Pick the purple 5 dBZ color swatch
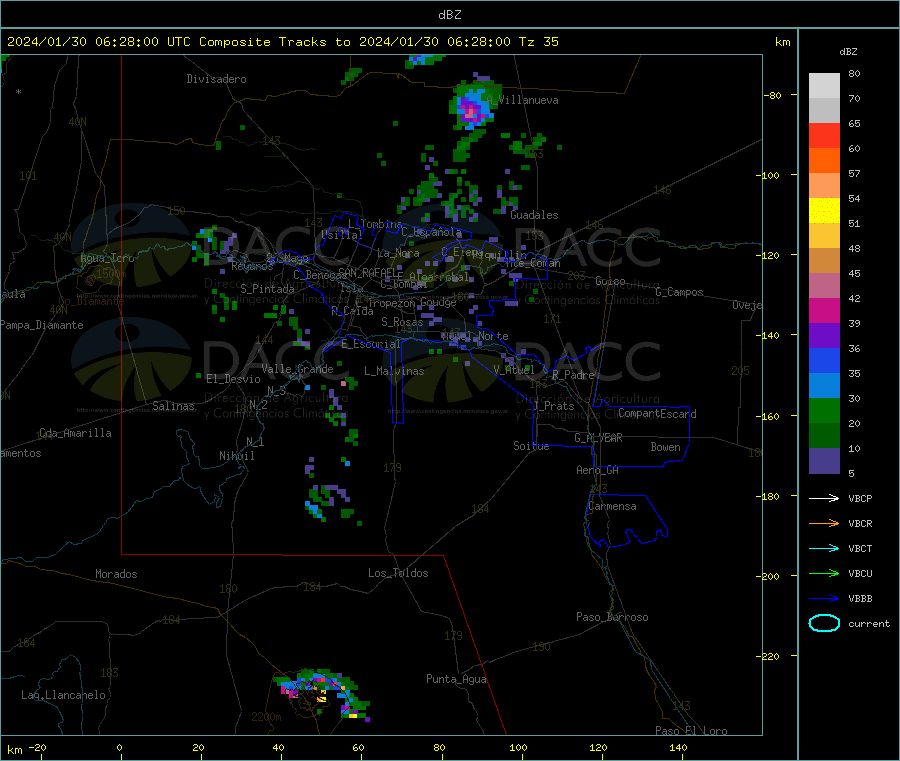 [824, 461]
